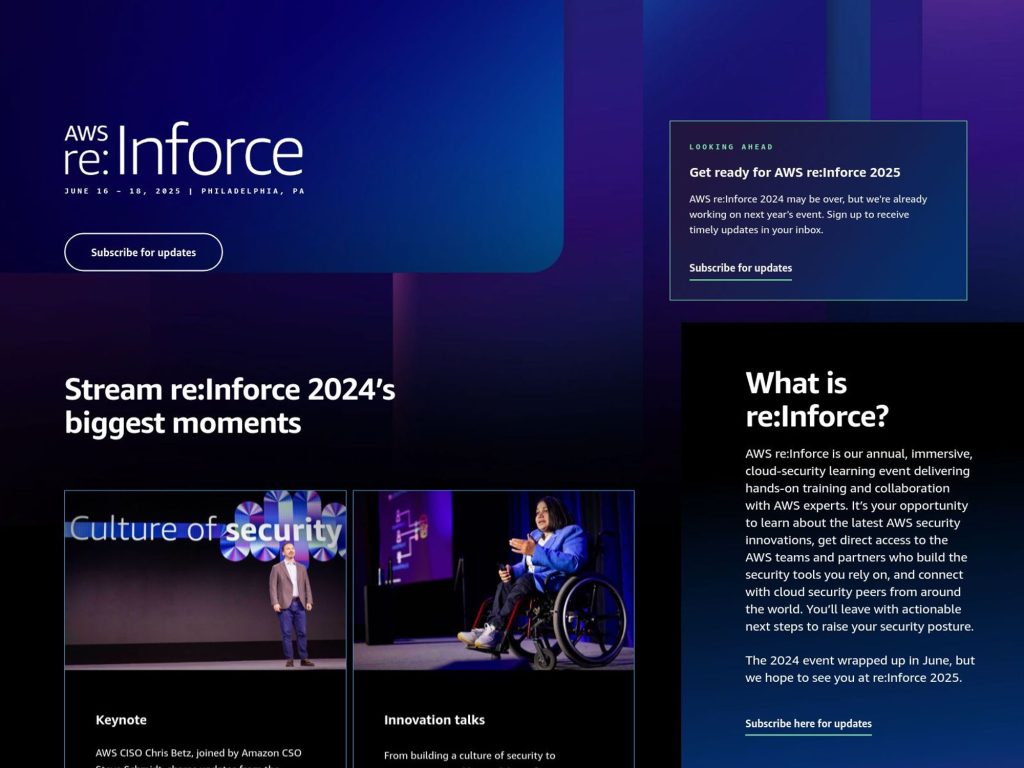1024x768 pixels.
Task: Click the Get ready for AWS re:Inforce 2025 heading
Action: (794, 172)
